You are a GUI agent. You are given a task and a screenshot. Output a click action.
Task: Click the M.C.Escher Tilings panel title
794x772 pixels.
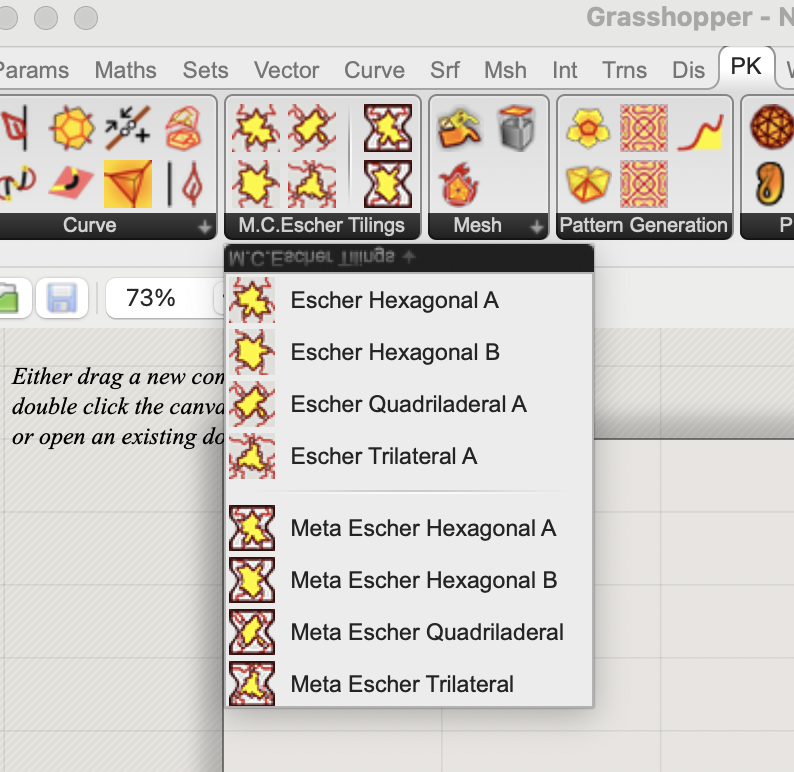click(x=321, y=226)
